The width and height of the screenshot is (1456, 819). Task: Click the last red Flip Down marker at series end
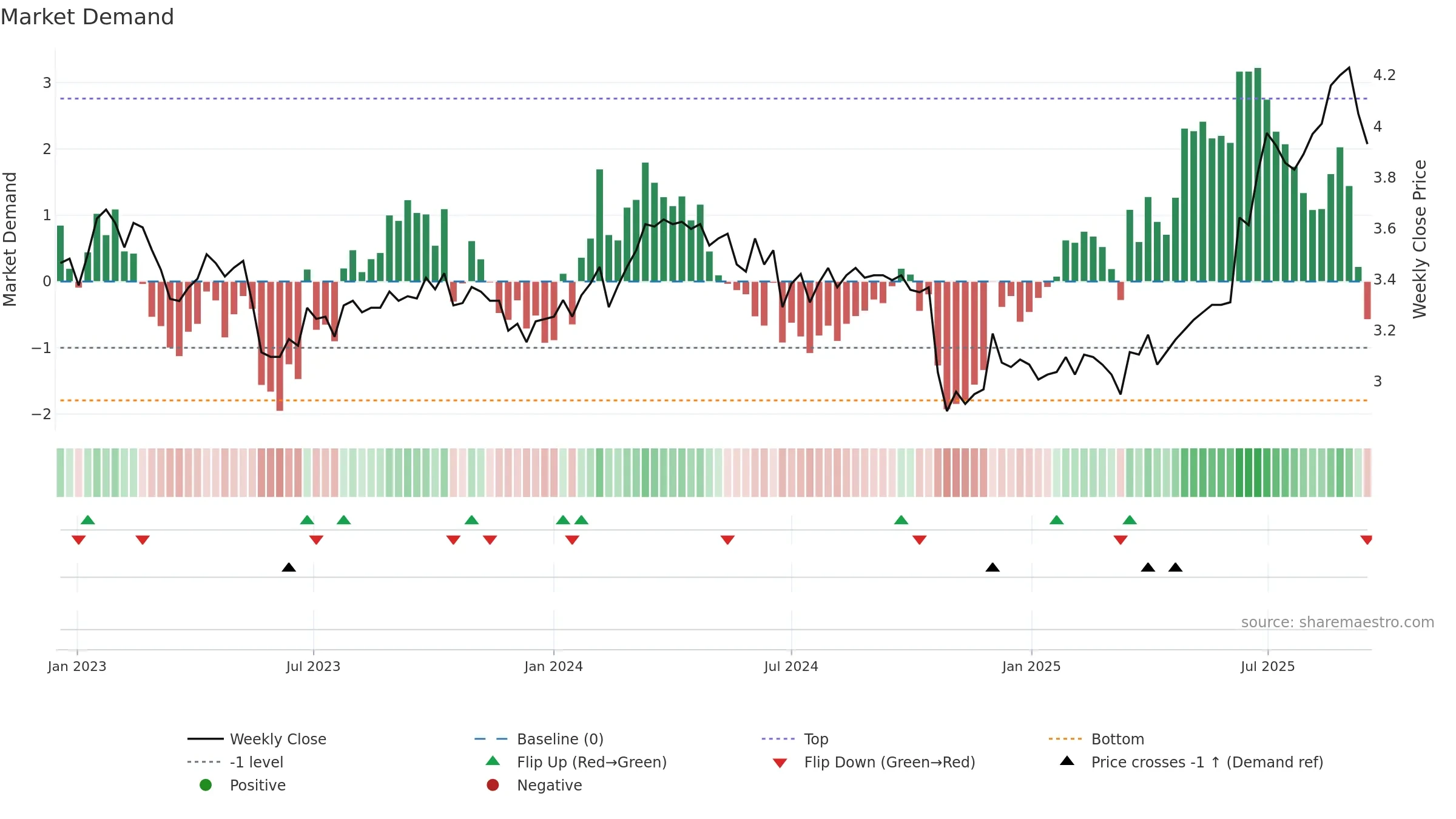point(1366,540)
